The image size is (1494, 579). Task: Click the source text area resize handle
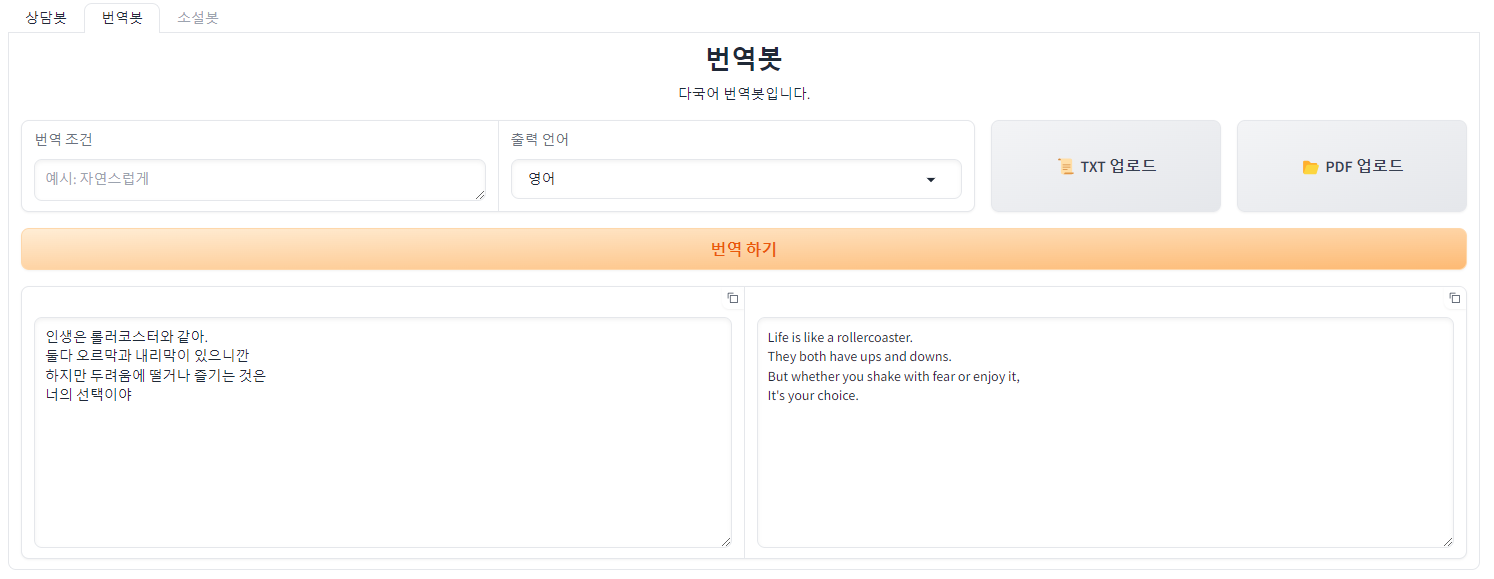726,541
